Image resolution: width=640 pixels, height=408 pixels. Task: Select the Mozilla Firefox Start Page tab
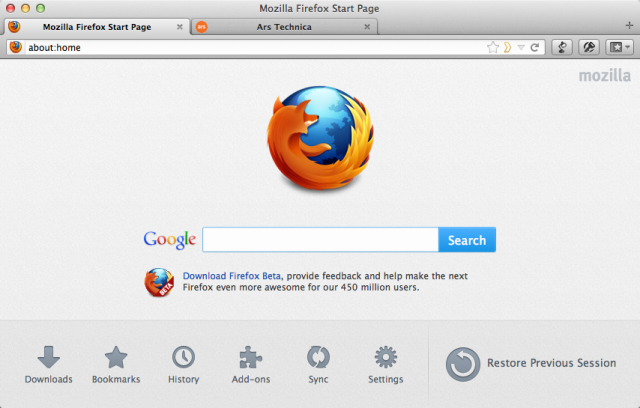point(97,27)
